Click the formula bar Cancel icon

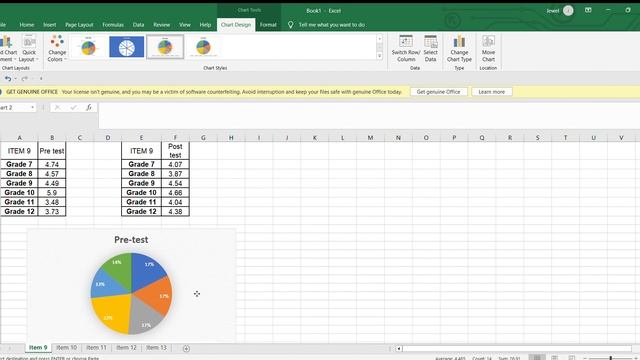coord(57,107)
